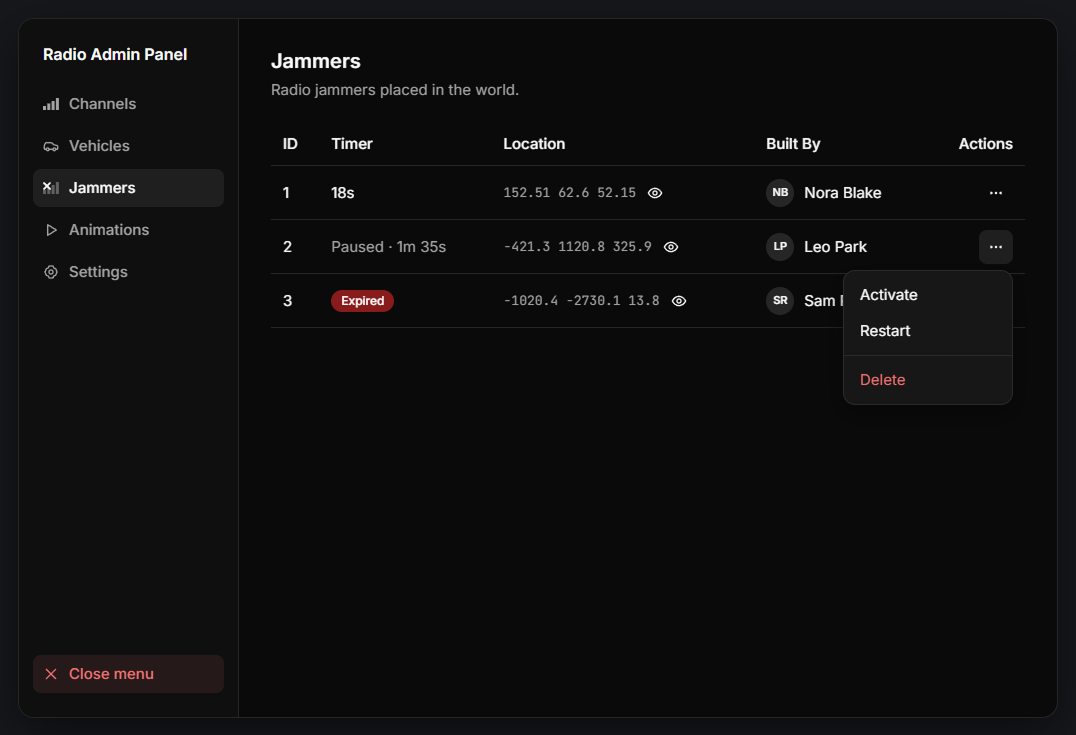
Task: Click the Location column header
Action: (x=534, y=144)
